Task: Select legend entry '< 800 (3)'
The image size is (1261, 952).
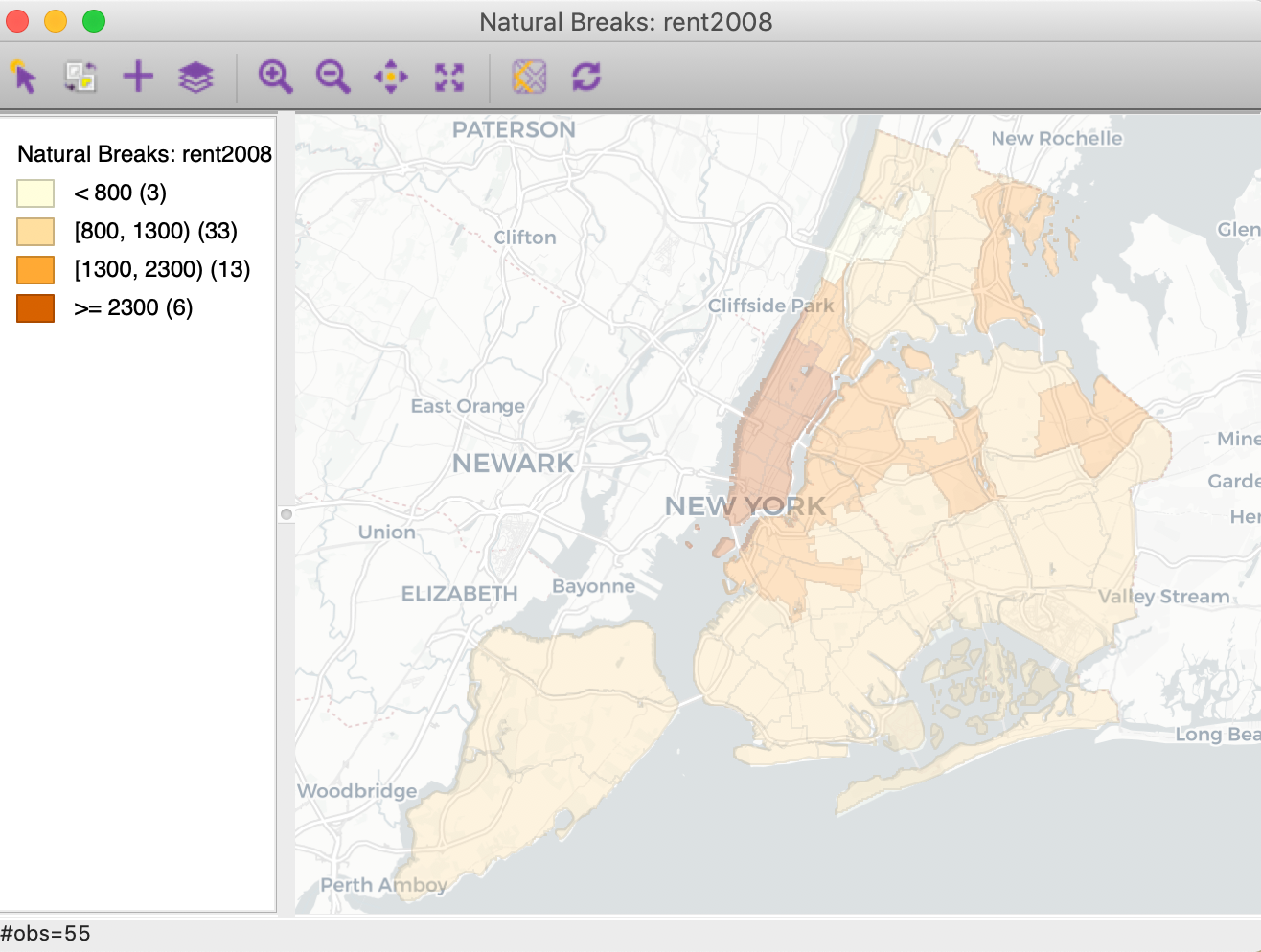Action: click(x=121, y=193)
